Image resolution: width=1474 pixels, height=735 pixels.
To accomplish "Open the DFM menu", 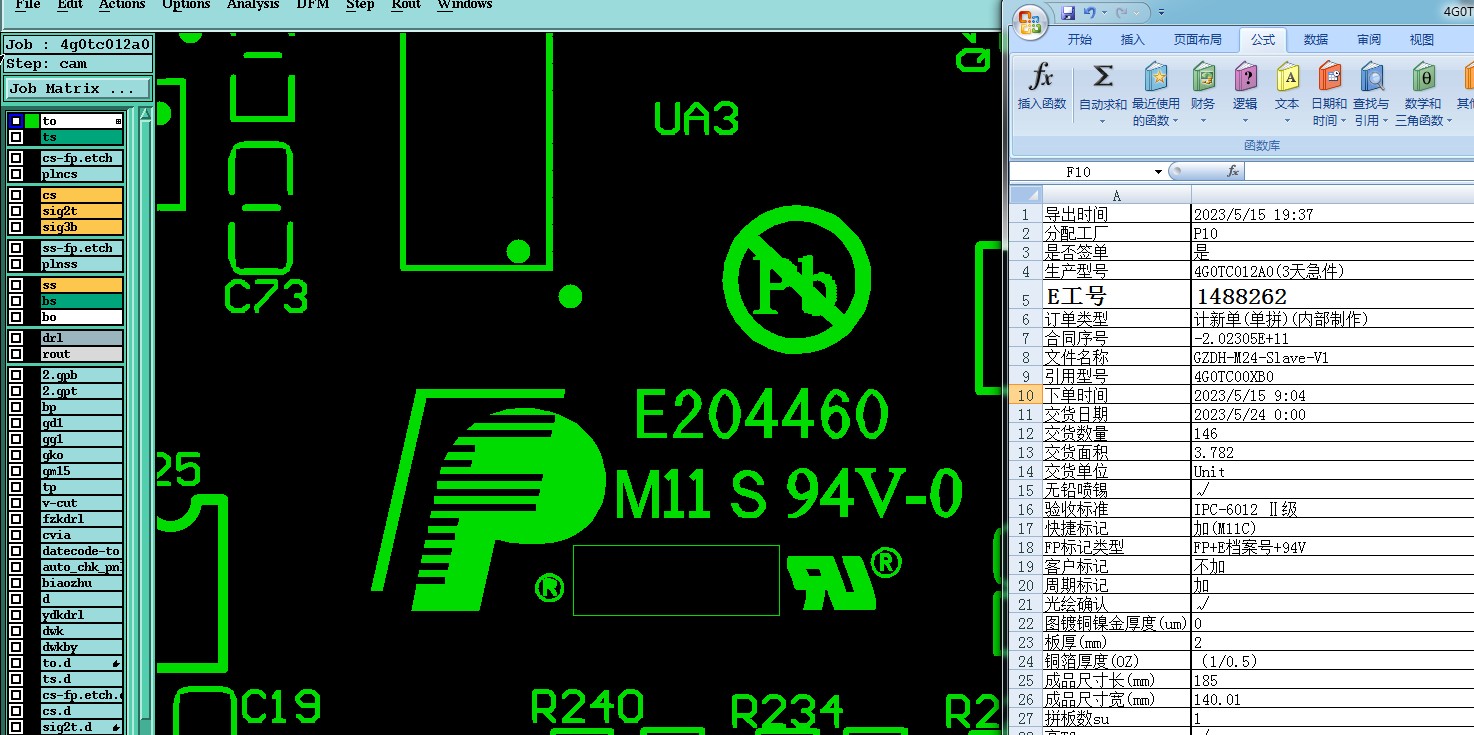I will tap(313, 5).
